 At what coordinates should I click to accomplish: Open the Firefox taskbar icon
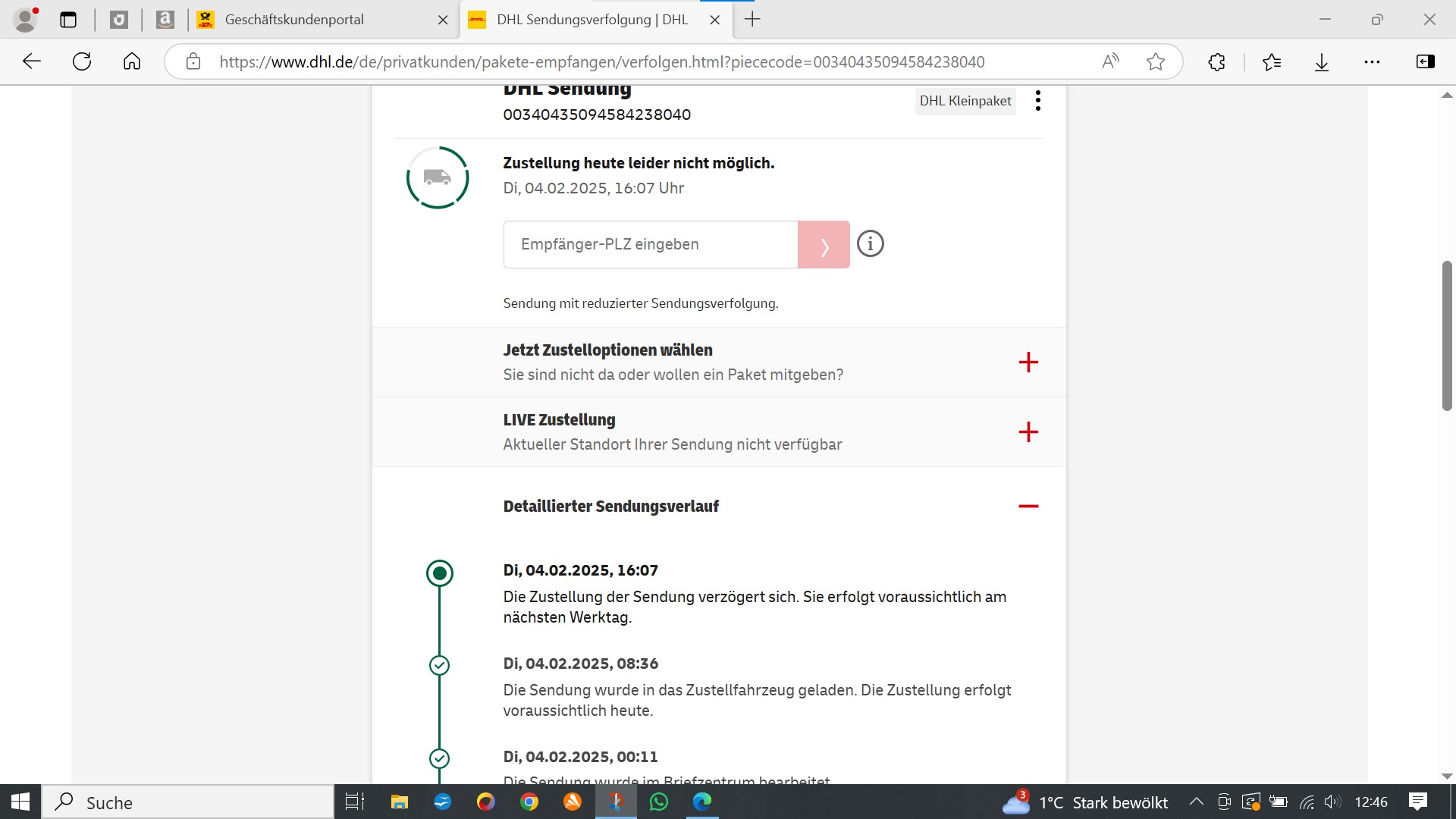(486, 802)
